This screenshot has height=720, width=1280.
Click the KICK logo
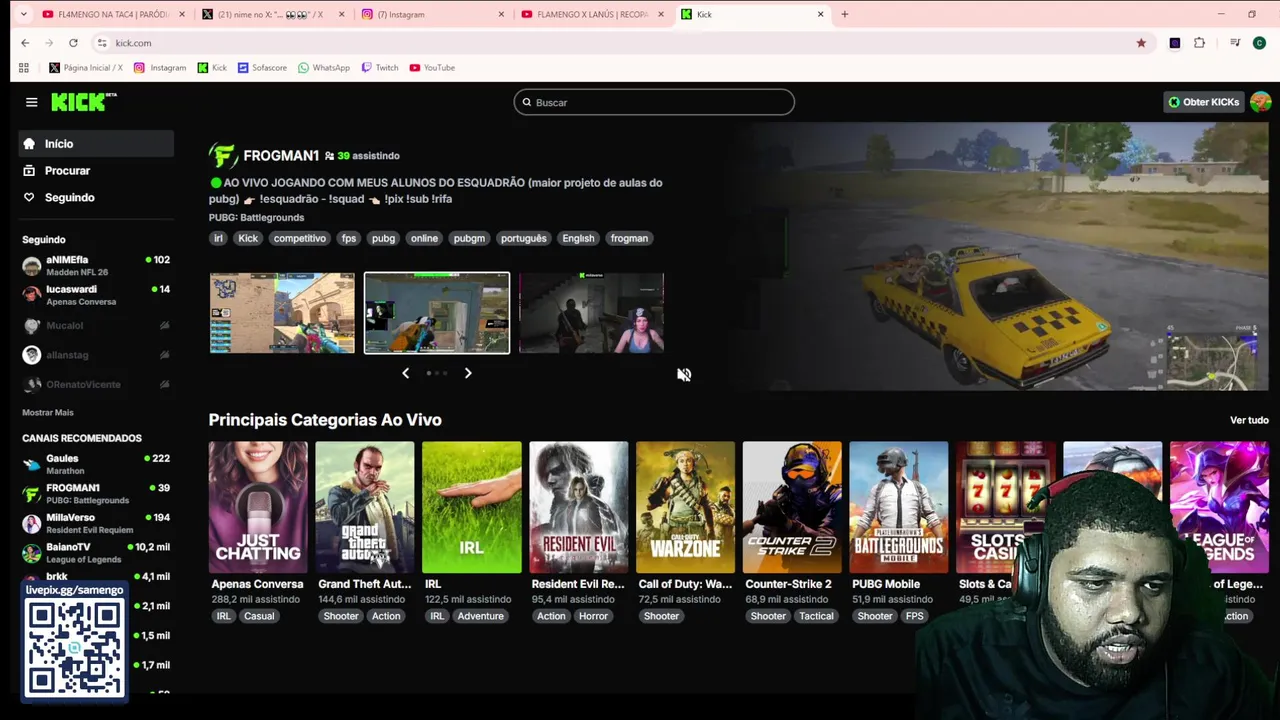[x=83, y=102]
